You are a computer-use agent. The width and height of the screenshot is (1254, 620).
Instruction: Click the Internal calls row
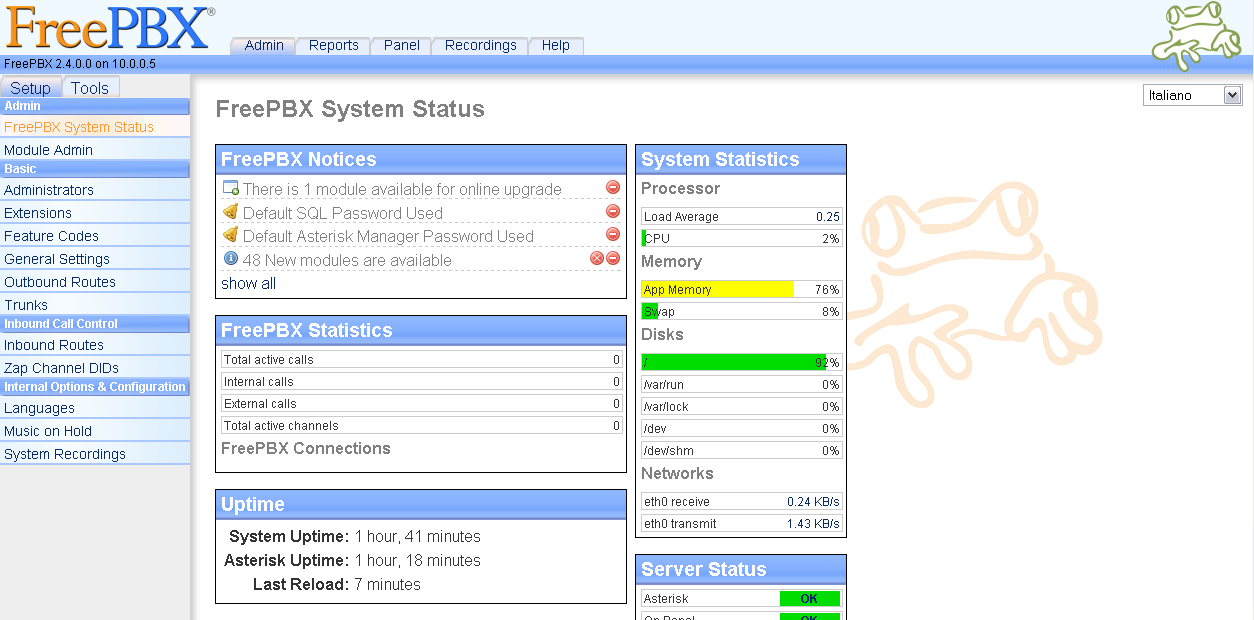[x=421, y=382]
